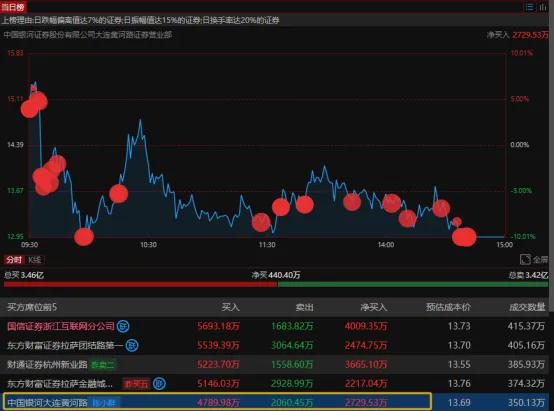Select the 财通证券杭州新业路 seat row
The image size is (554, 411).
pyautogui.click(x=277, y=364)
